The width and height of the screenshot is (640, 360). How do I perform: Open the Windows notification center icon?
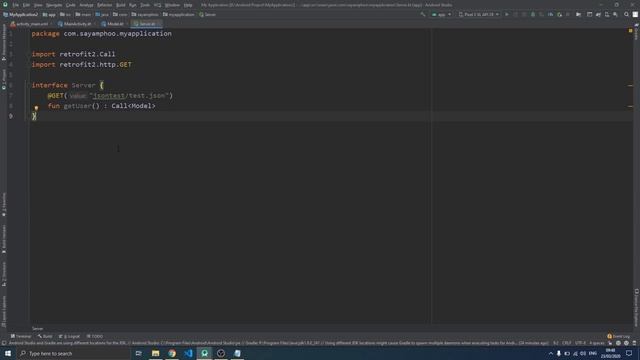(629, 353)
